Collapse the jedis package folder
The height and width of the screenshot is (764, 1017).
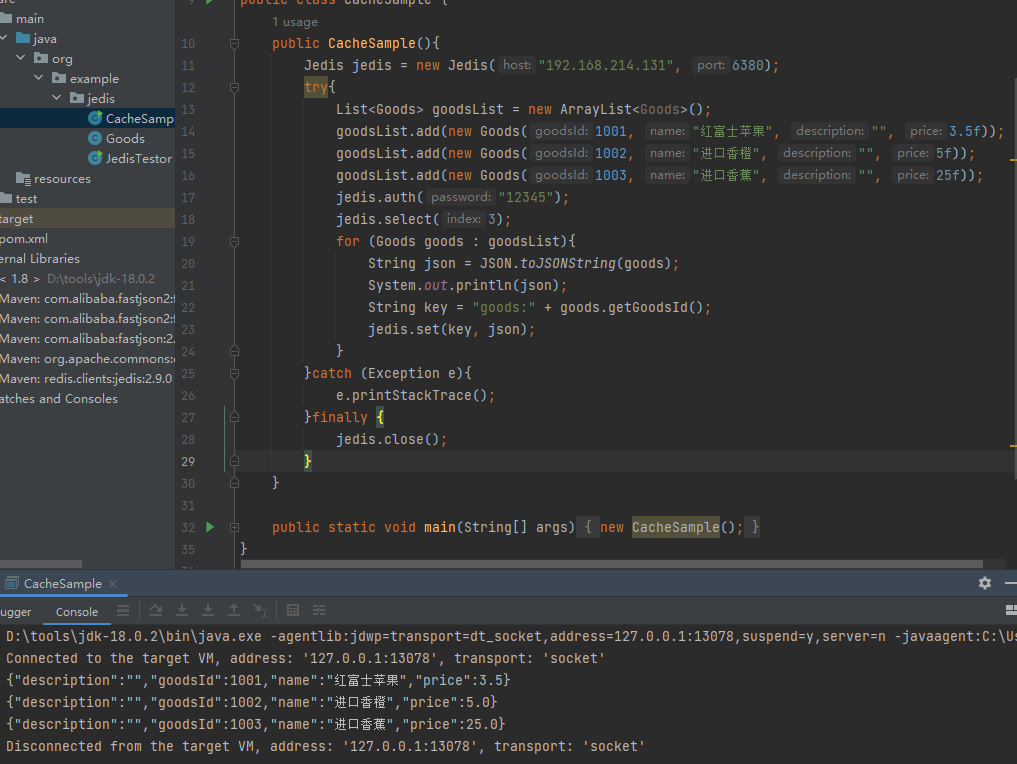[x=58, y=99]
